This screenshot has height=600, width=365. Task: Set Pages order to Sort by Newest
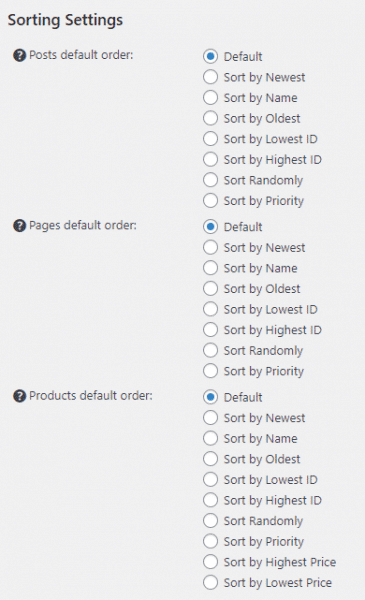[x=210, y=247]
